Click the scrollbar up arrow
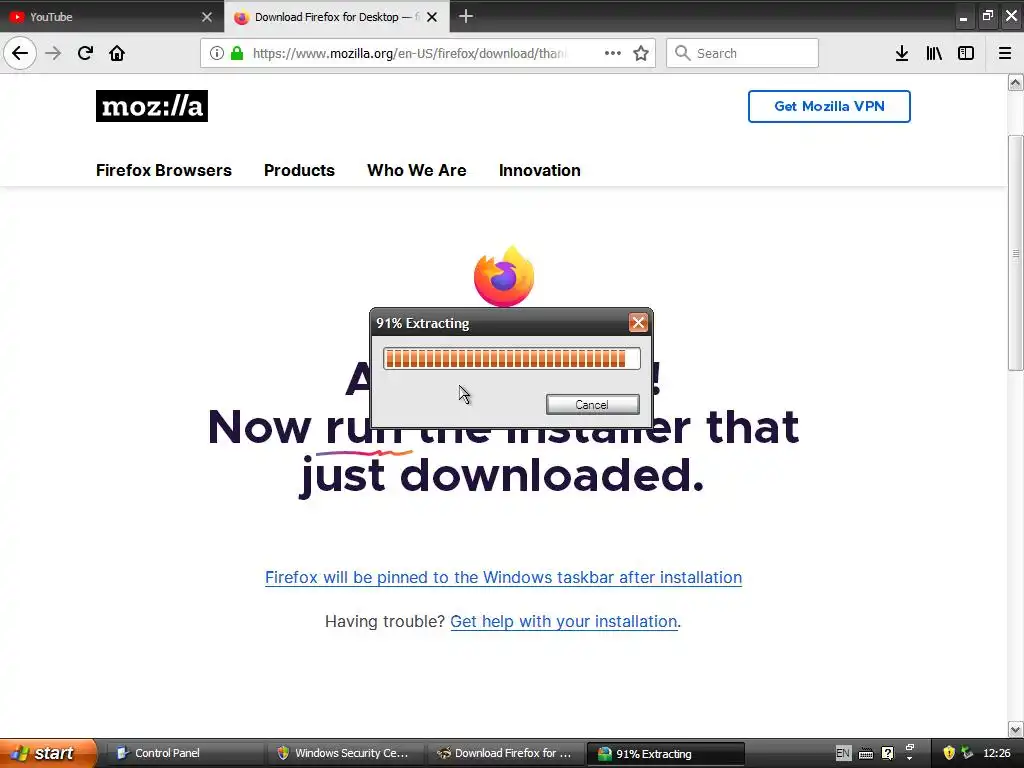Screen dimensions: 1024x768 point(1016,82)
